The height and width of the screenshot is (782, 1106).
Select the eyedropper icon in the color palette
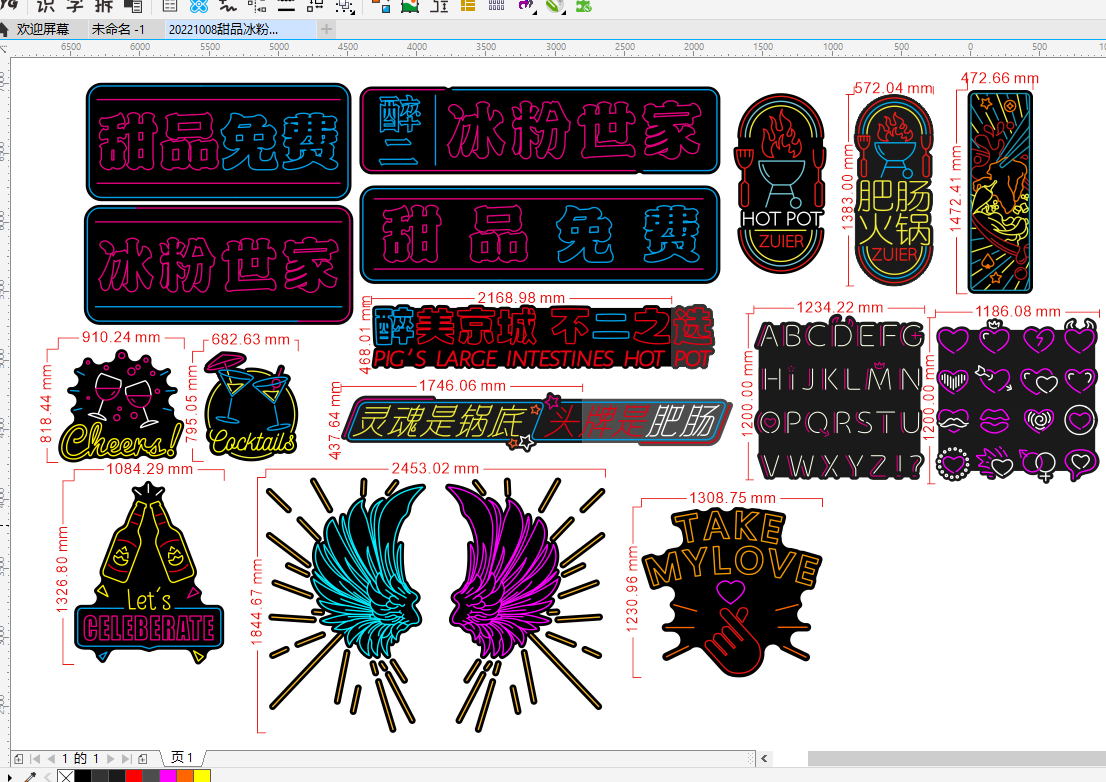[30, 776]
